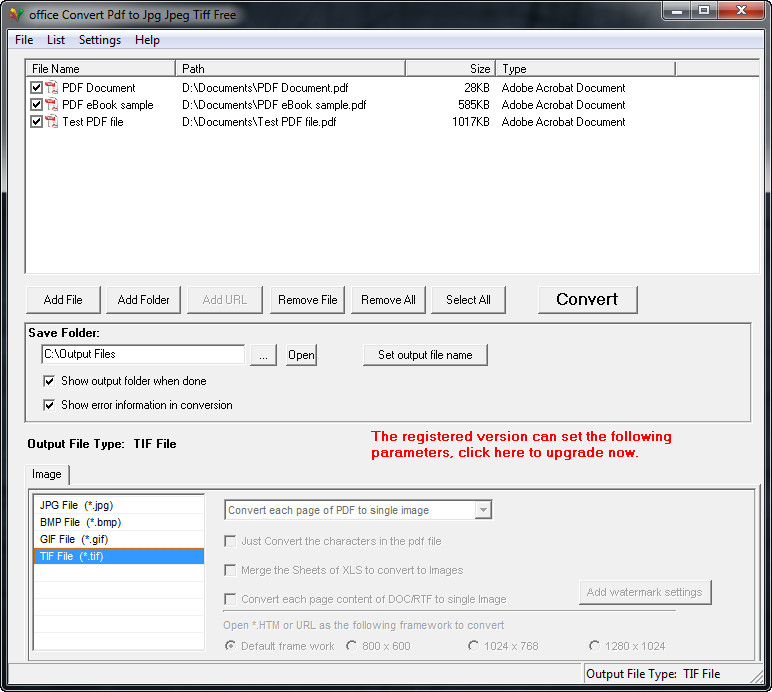Select GIF File (*.gif) output type

[119, 539]
